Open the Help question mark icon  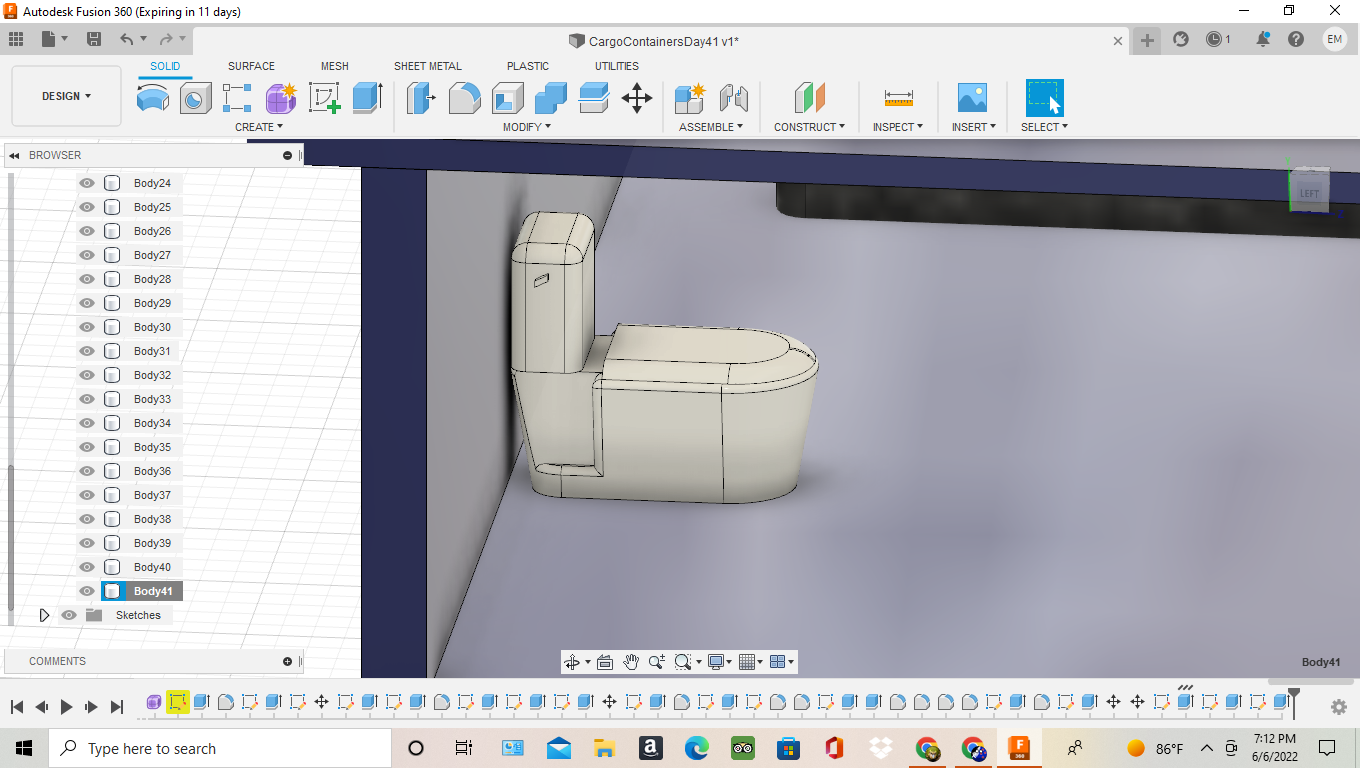1296,39
